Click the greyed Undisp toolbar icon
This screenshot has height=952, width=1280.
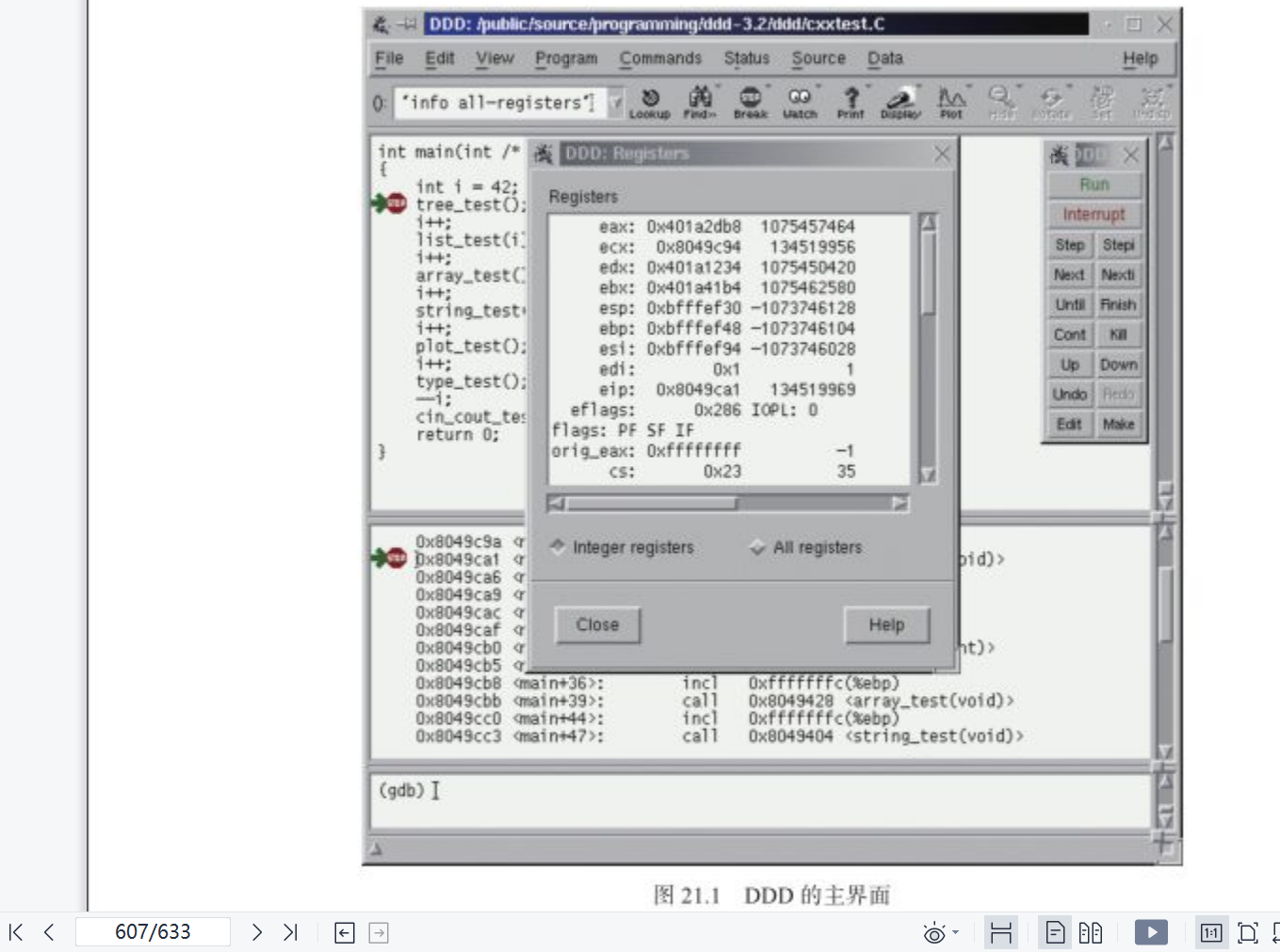point(1151,102)
